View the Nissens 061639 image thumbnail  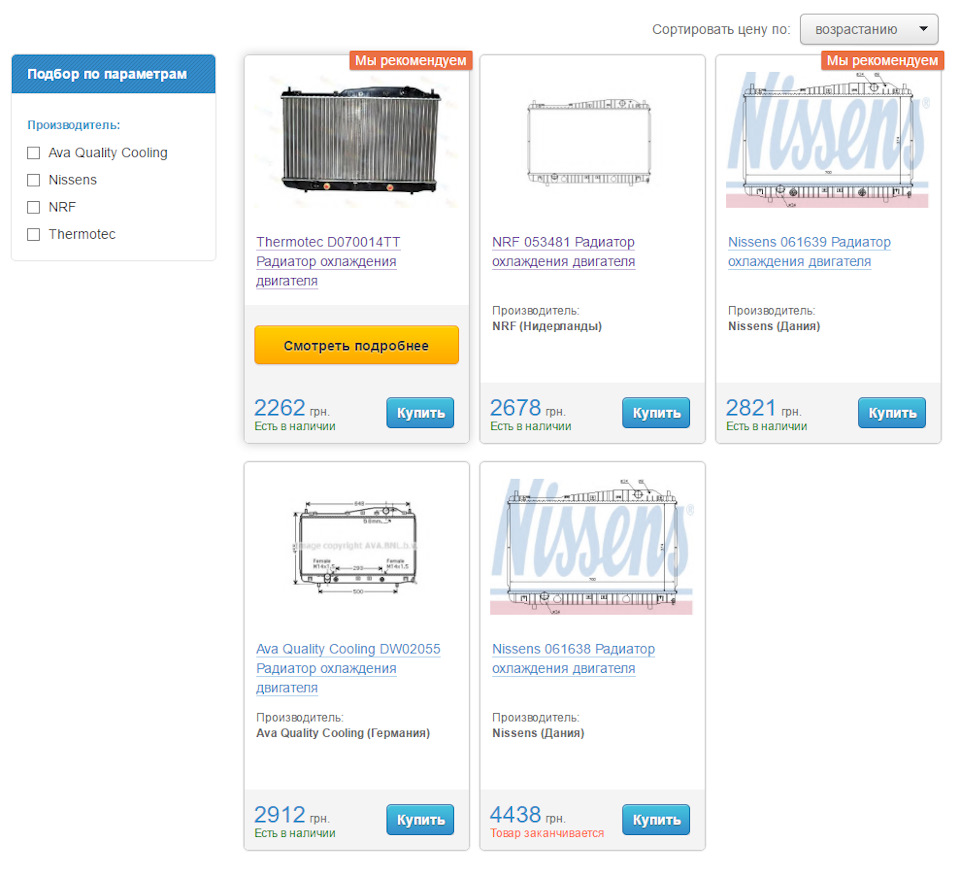coord(827,140)
